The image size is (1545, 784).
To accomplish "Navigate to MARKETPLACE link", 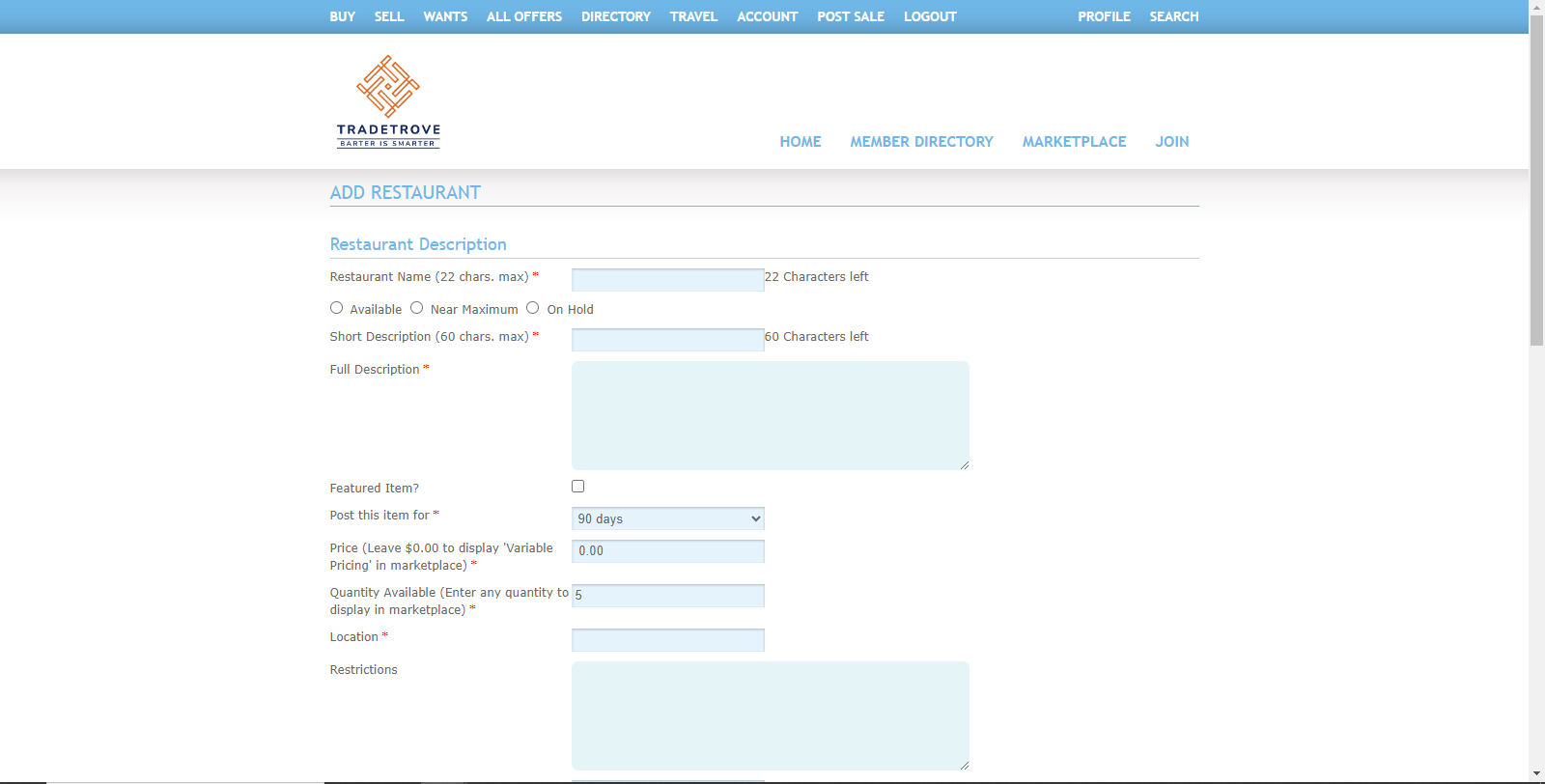I will [x=1074, y=142].
